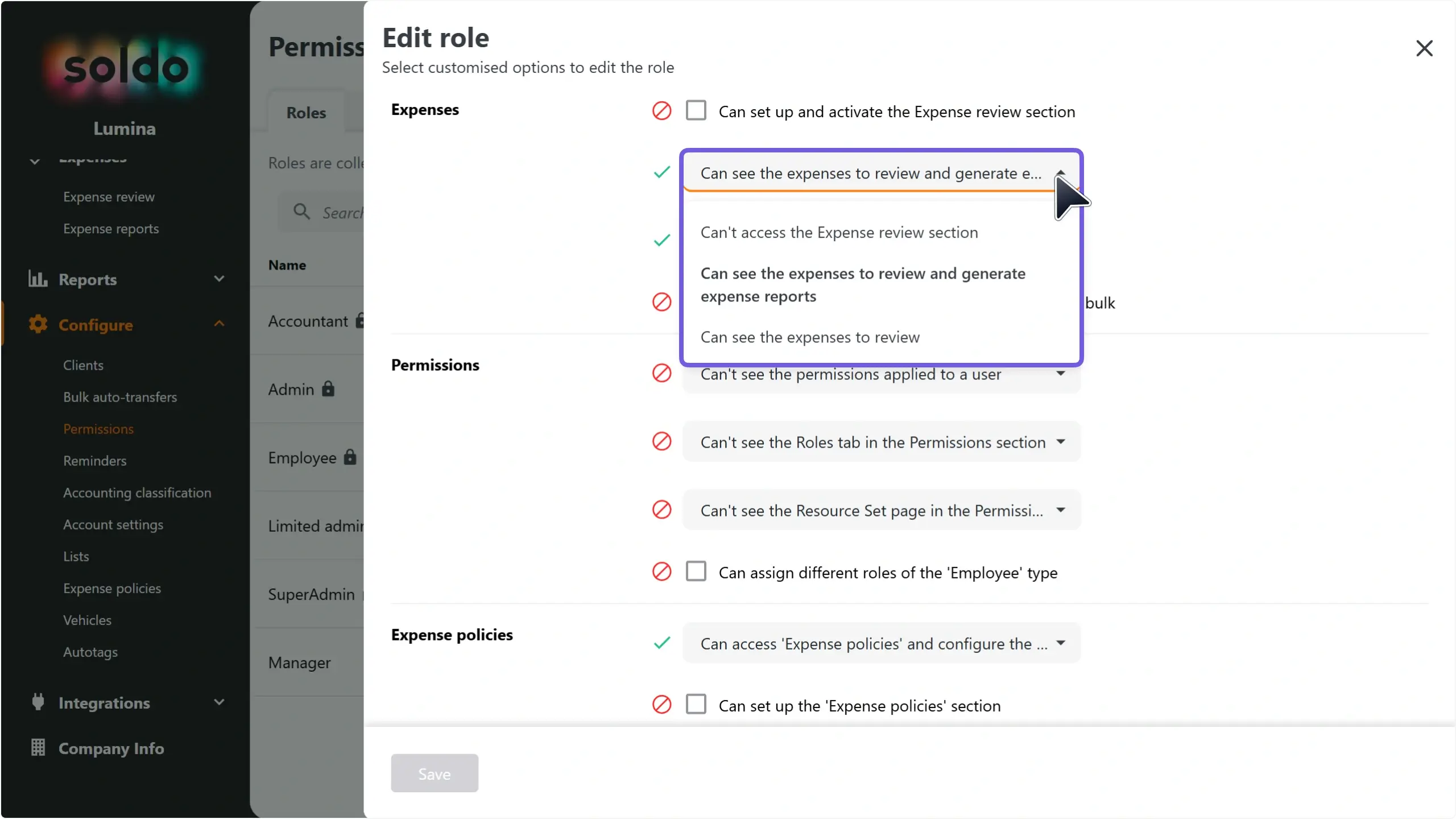Image resolution: width=1456 pixels, height=819 pixels.
Task: Open Autotags configuration
Action: click(90, 652)
